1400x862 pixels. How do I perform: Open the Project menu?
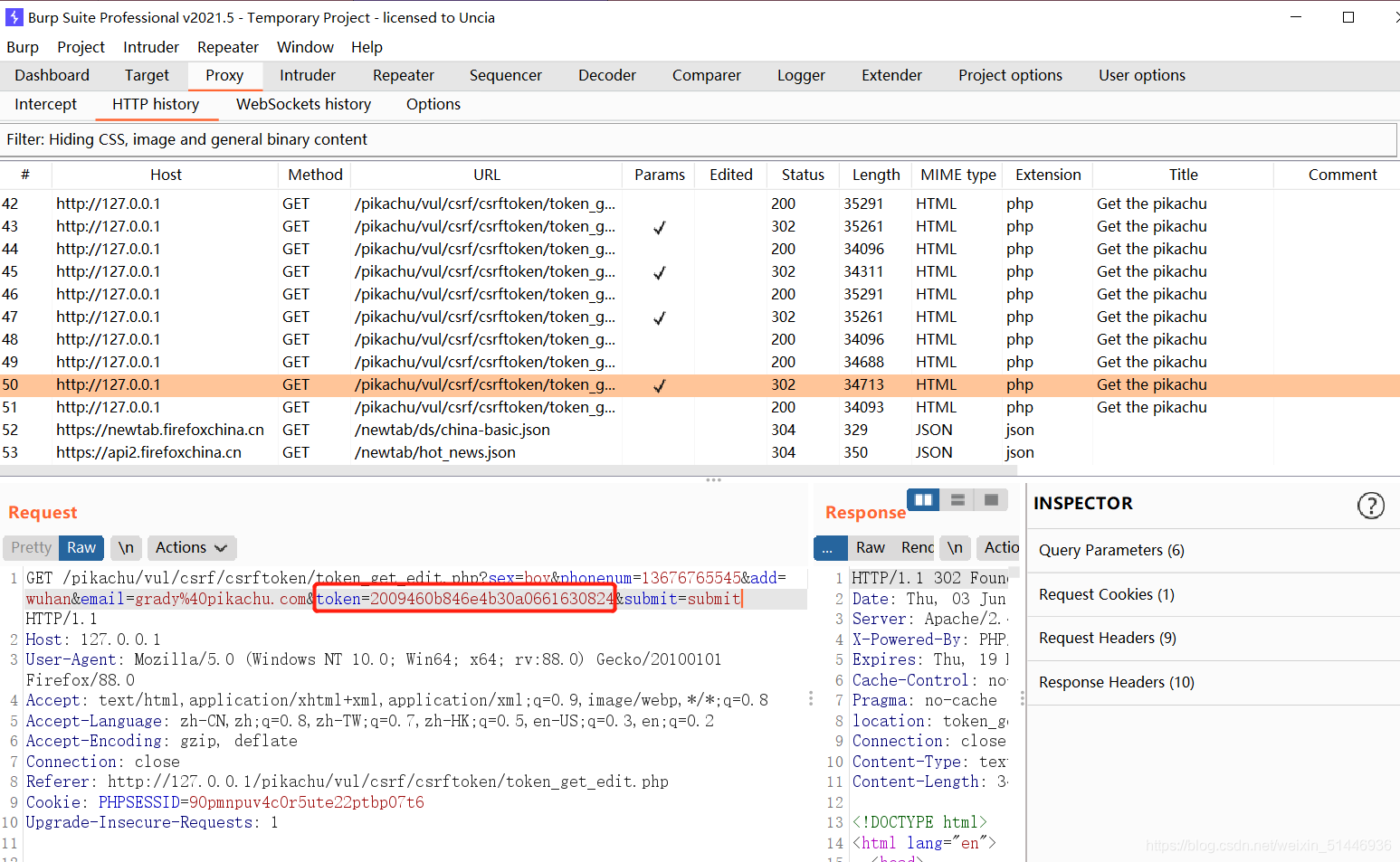pos(81,47)
